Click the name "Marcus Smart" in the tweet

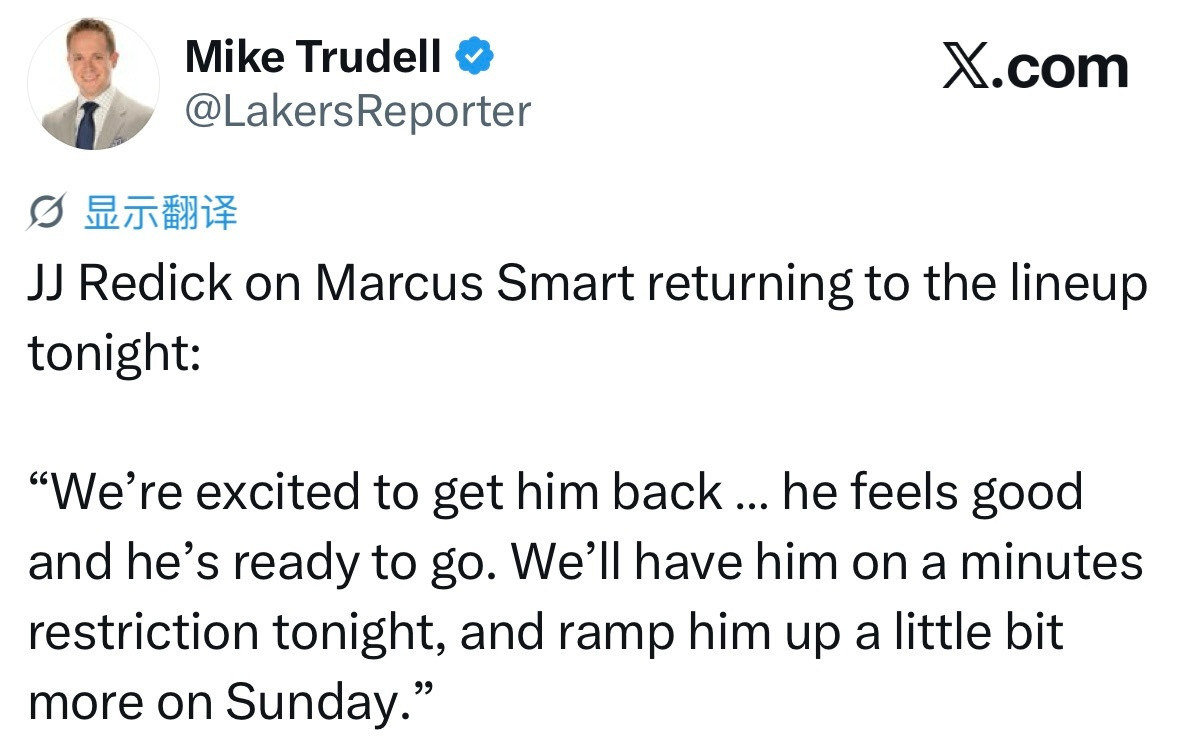point(475,284)
